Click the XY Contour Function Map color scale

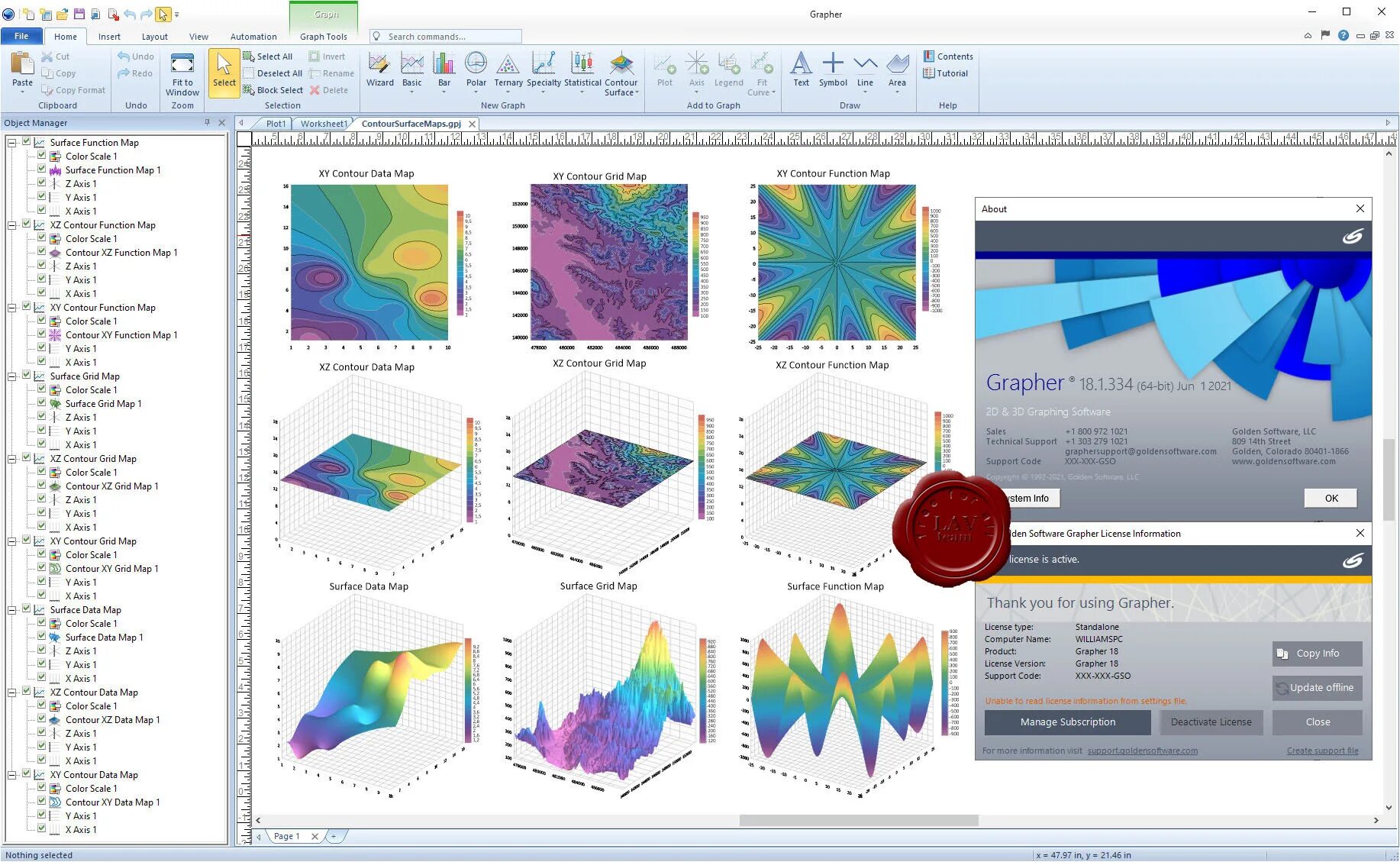[925, 260]
